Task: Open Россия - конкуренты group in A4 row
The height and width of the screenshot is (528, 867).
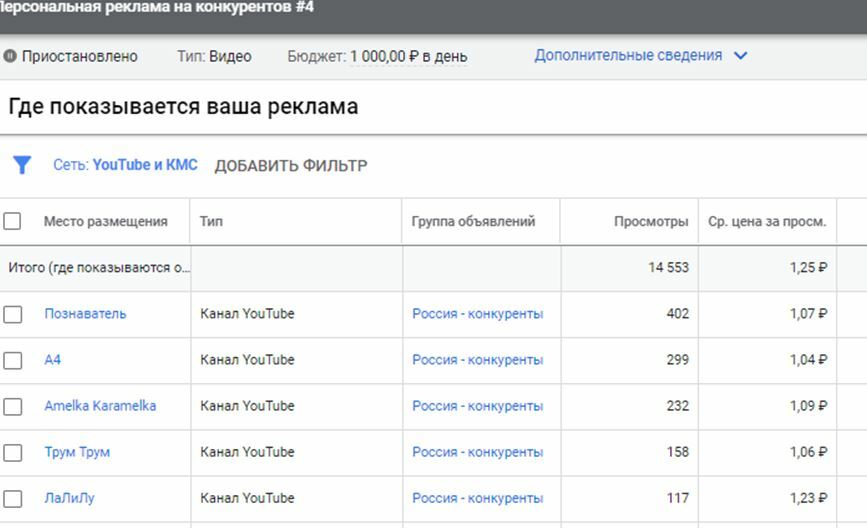Action: click(478, 360)
